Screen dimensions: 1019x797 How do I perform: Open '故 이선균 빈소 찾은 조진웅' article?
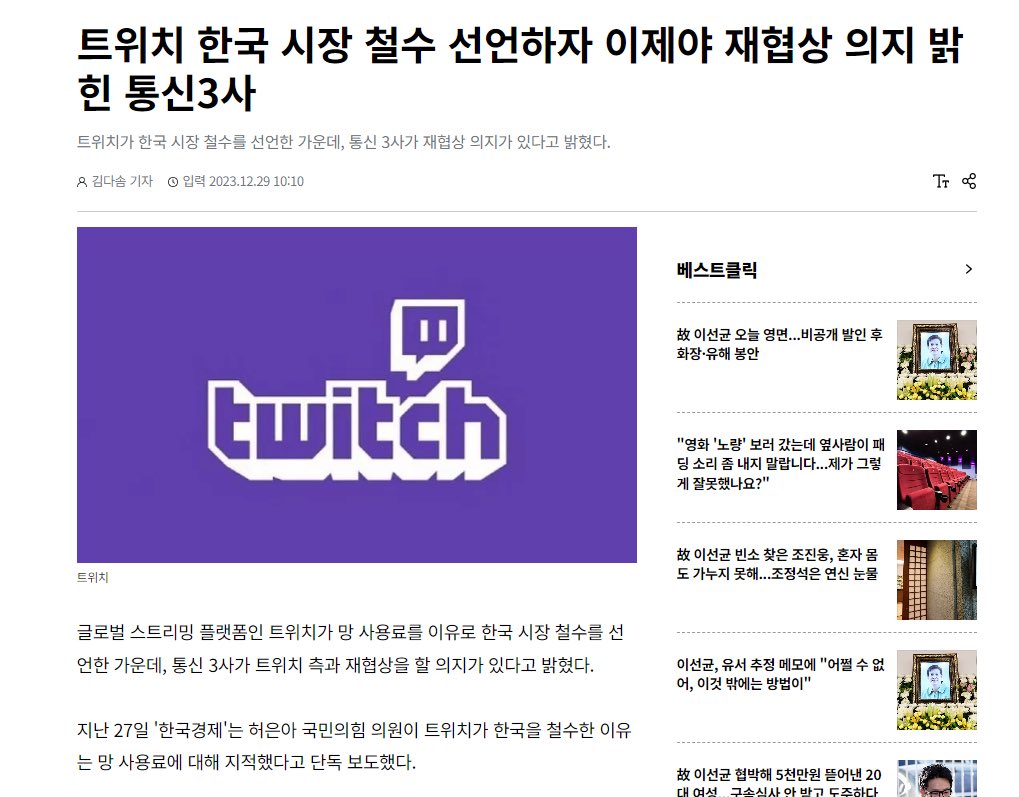[x=777, y=564]
